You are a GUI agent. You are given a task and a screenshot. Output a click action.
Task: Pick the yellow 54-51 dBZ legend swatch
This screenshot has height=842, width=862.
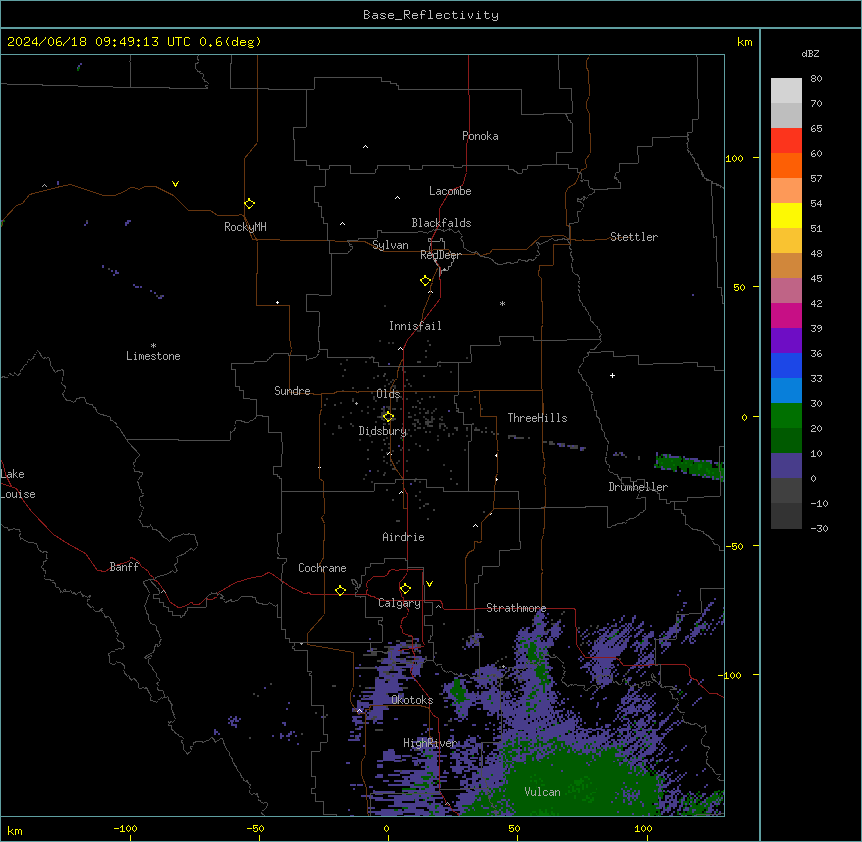(786, 215)
